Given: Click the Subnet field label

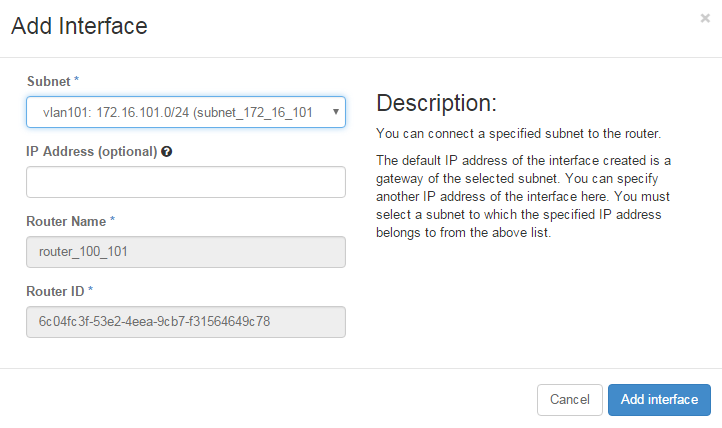Looking at the screenshot, I should (x=47, y=79).
